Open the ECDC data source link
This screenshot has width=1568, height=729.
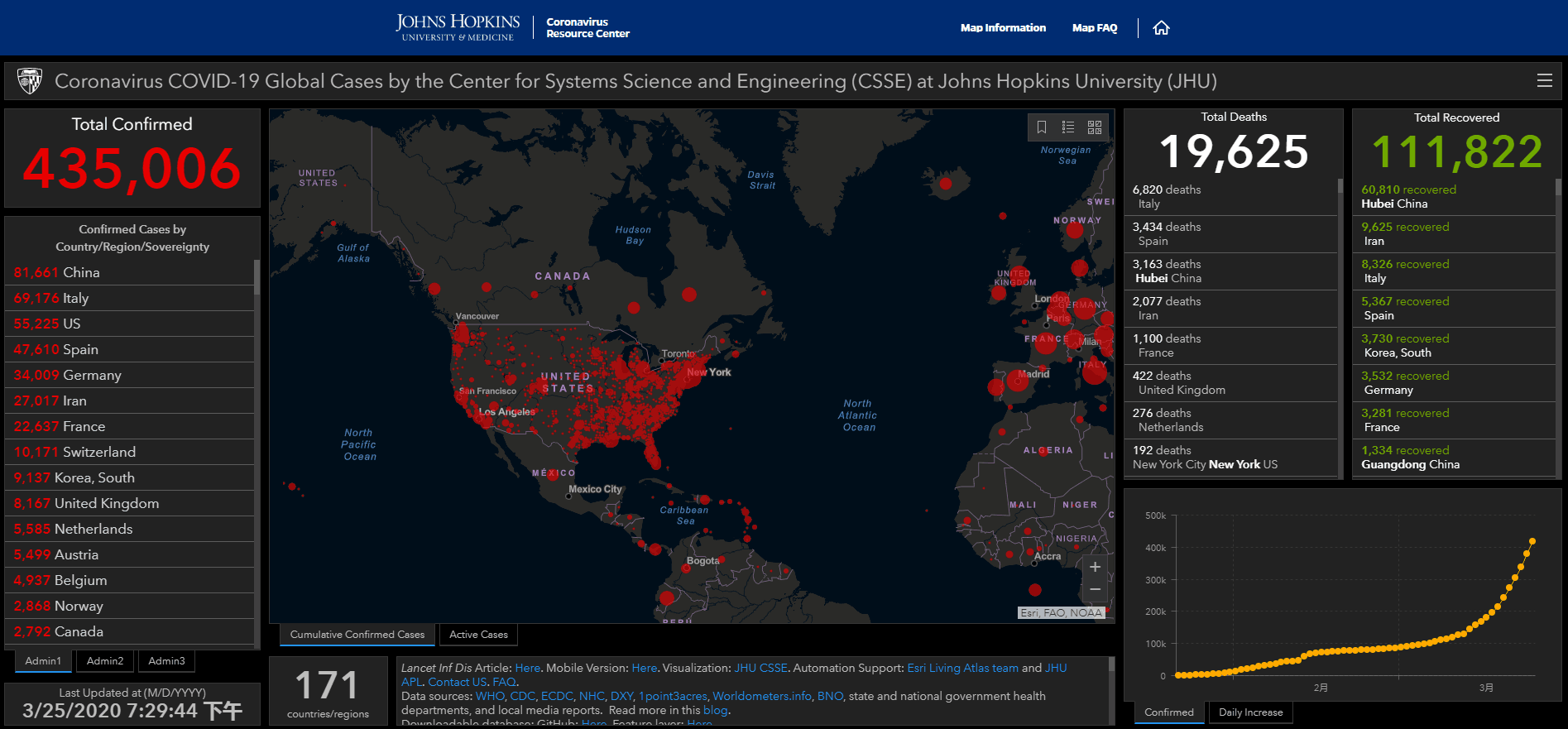pyautogui.click(x=557, y=696)
